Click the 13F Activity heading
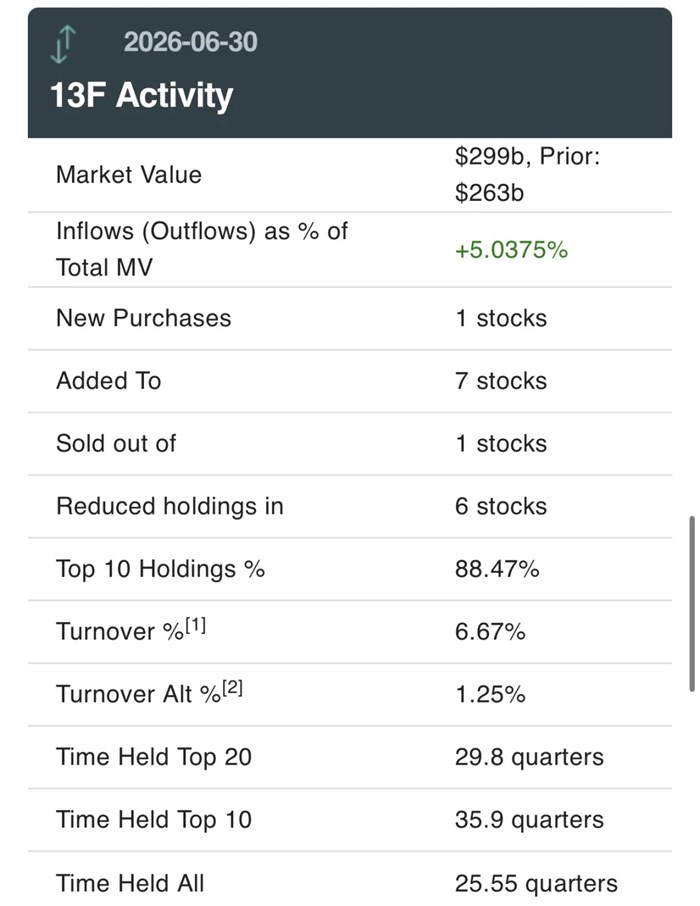700x906 pixels. click(142, 95)
